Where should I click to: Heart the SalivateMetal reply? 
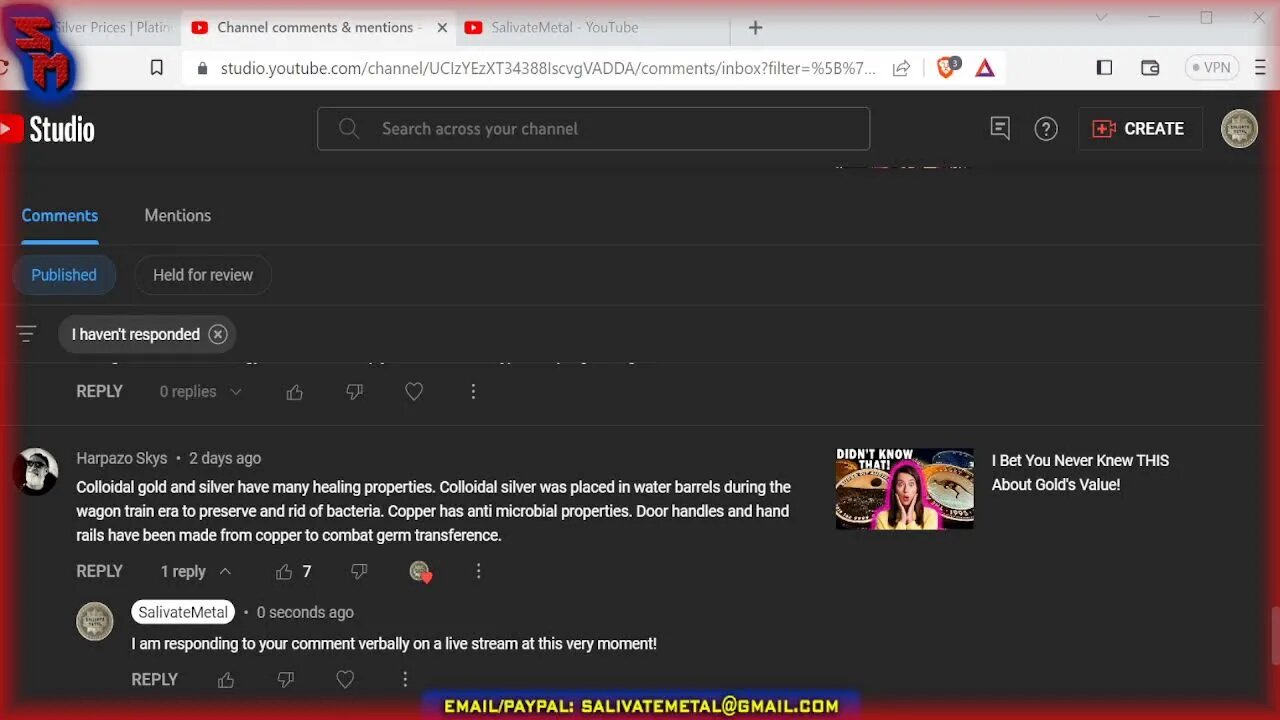345,680
